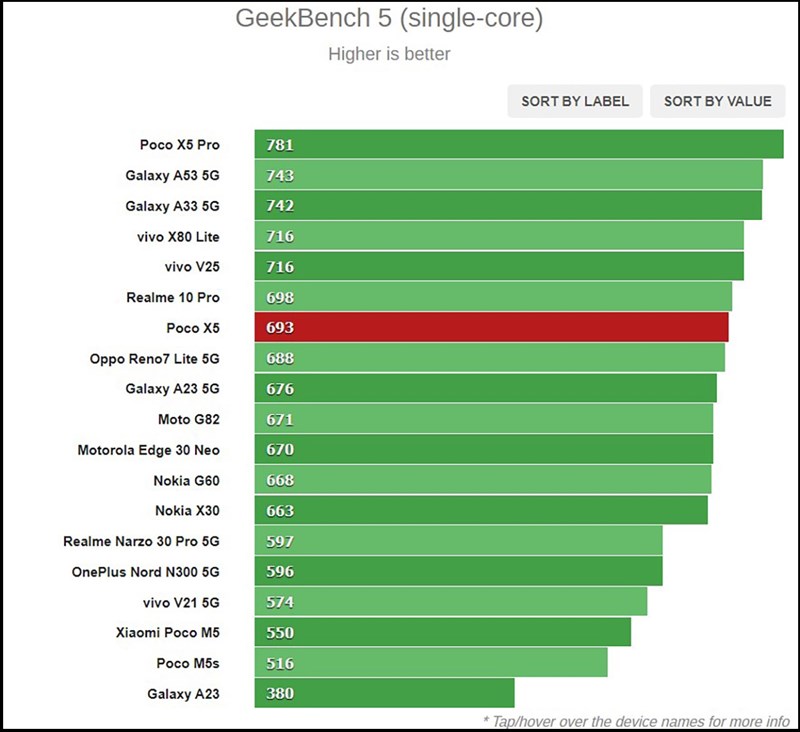This screenshot has width=800, height=732.
Task: Select the 781 score bar
Action: coord(518,145)
